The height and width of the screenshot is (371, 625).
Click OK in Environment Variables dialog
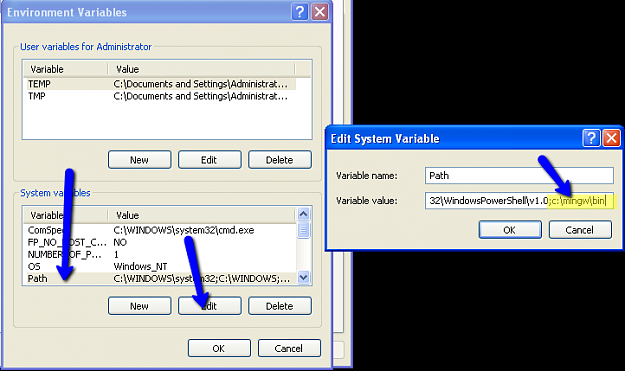[x=219, y=348]
